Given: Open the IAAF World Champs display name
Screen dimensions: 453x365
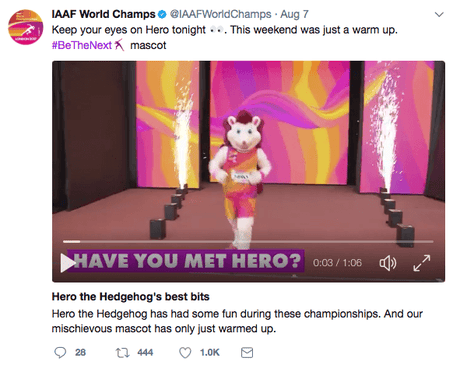Looking at the screenshot, I should [x=104, y=14].
